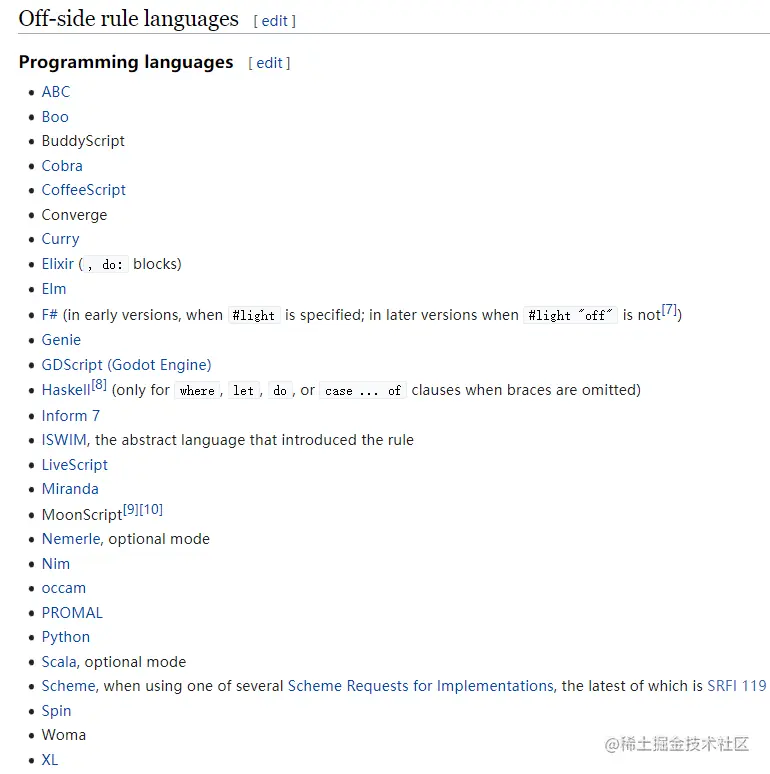Click 'clauses when braces are omitted' text
This screenshot has height=774, width=770.
(x=526, y=390)
